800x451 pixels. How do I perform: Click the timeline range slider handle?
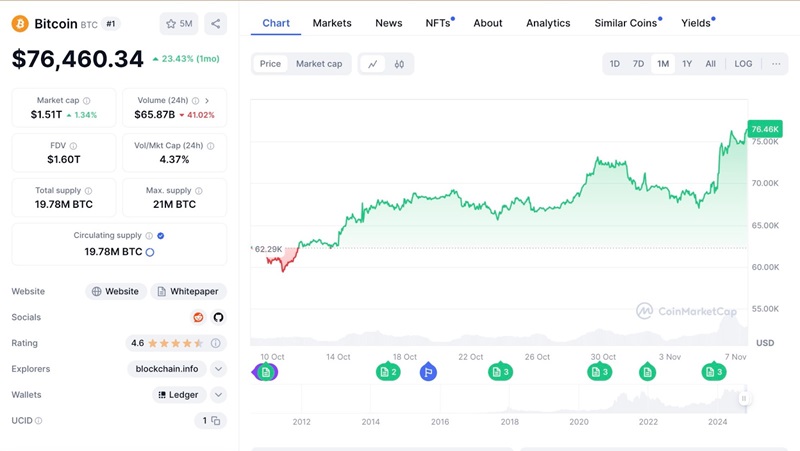pos(744,398)
